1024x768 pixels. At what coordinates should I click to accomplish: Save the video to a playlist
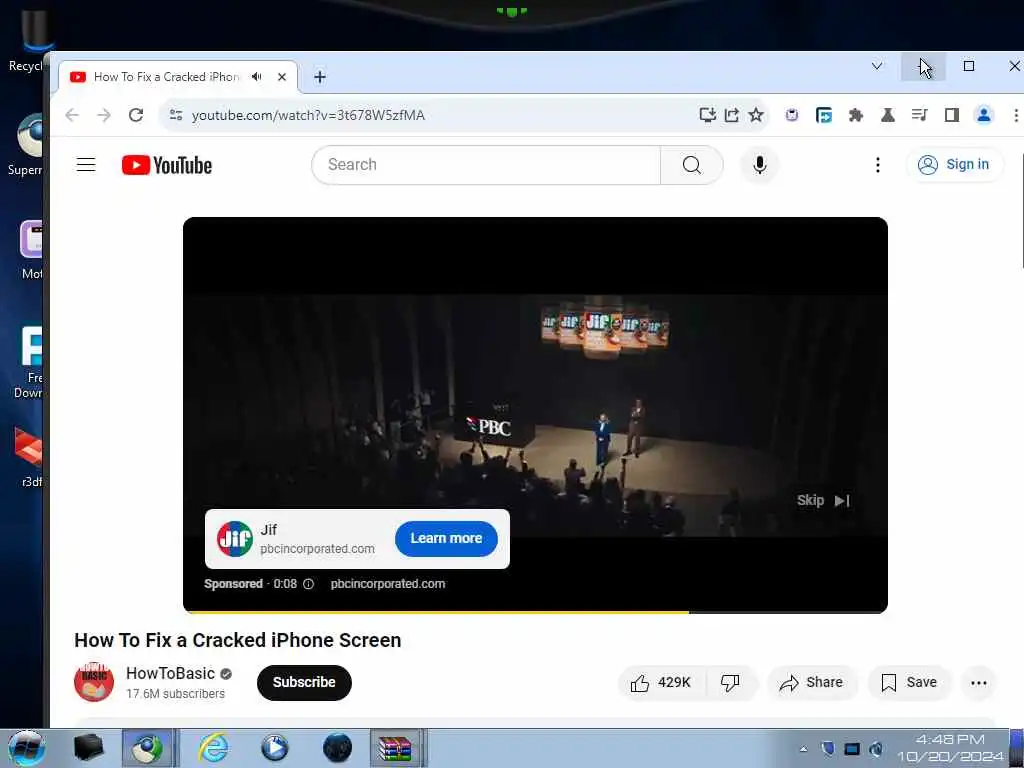[x=909, y=682]
